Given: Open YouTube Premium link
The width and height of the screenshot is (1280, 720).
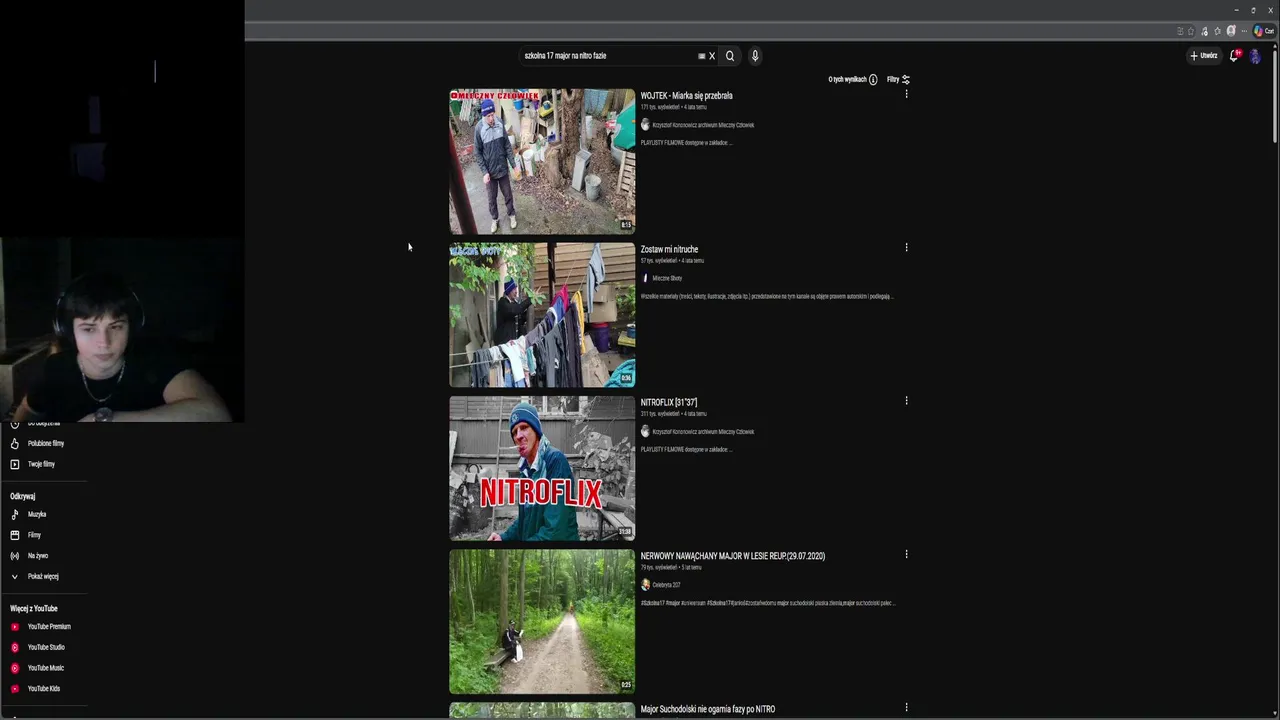Looking at the screenshot, I should 49,627.
